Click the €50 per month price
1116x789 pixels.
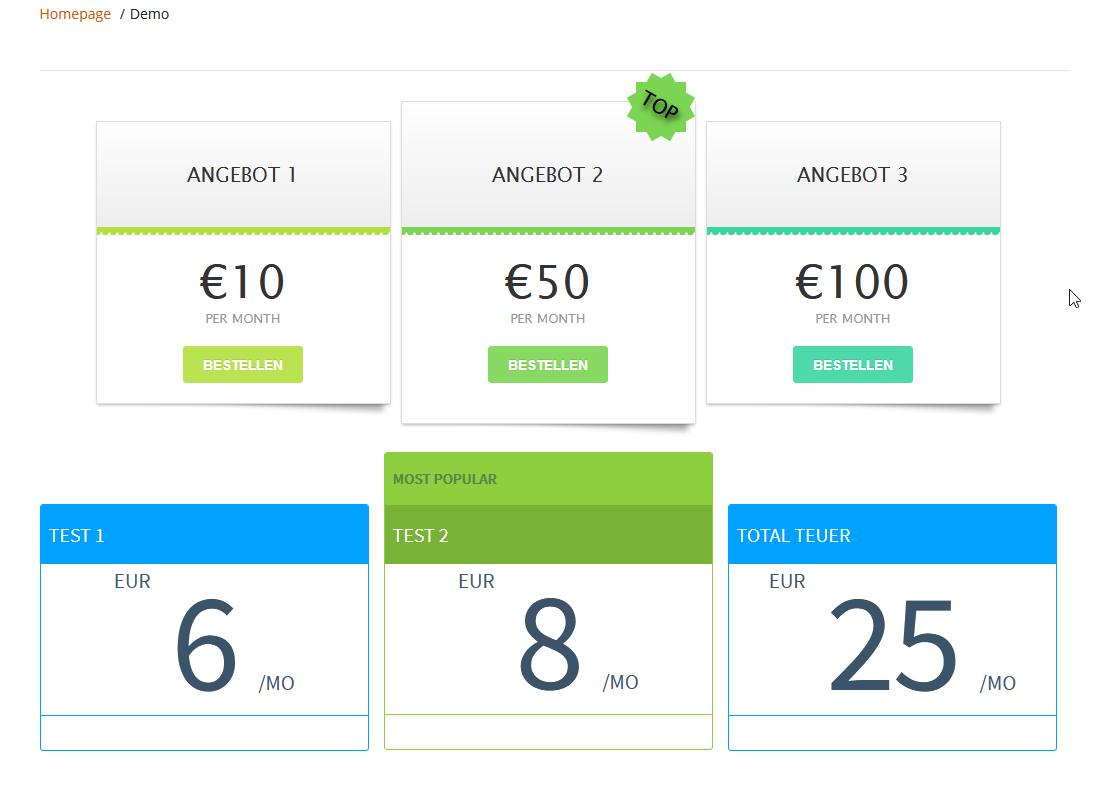click(547, 283)
